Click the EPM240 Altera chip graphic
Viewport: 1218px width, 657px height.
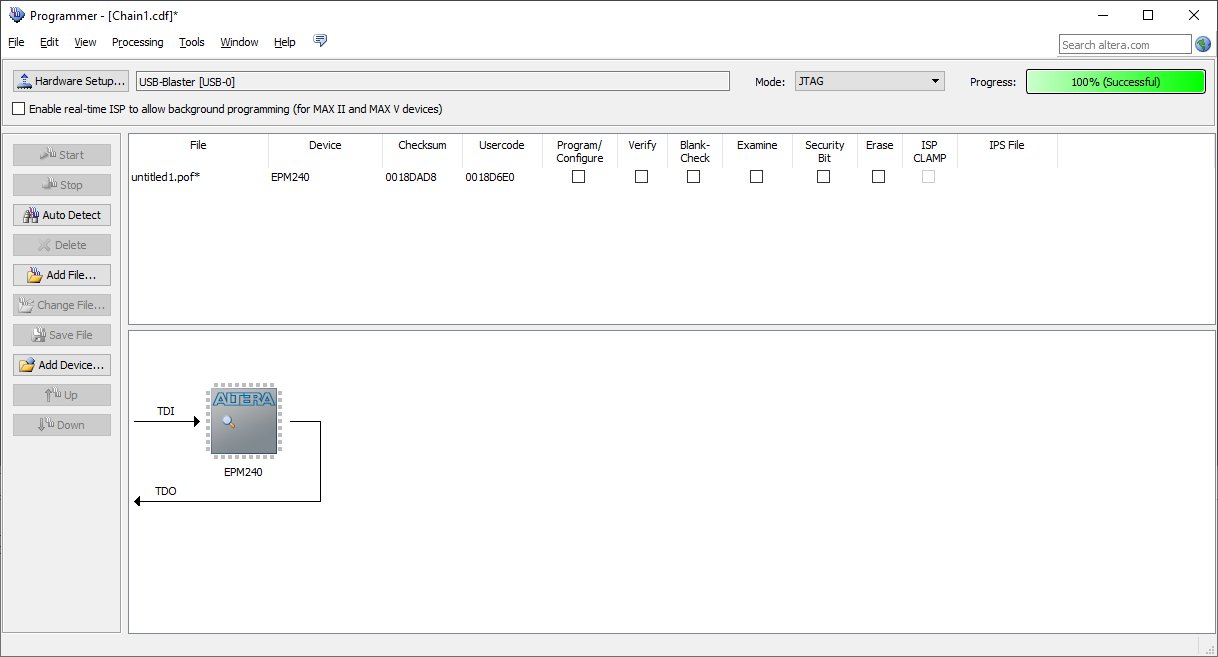244,421
